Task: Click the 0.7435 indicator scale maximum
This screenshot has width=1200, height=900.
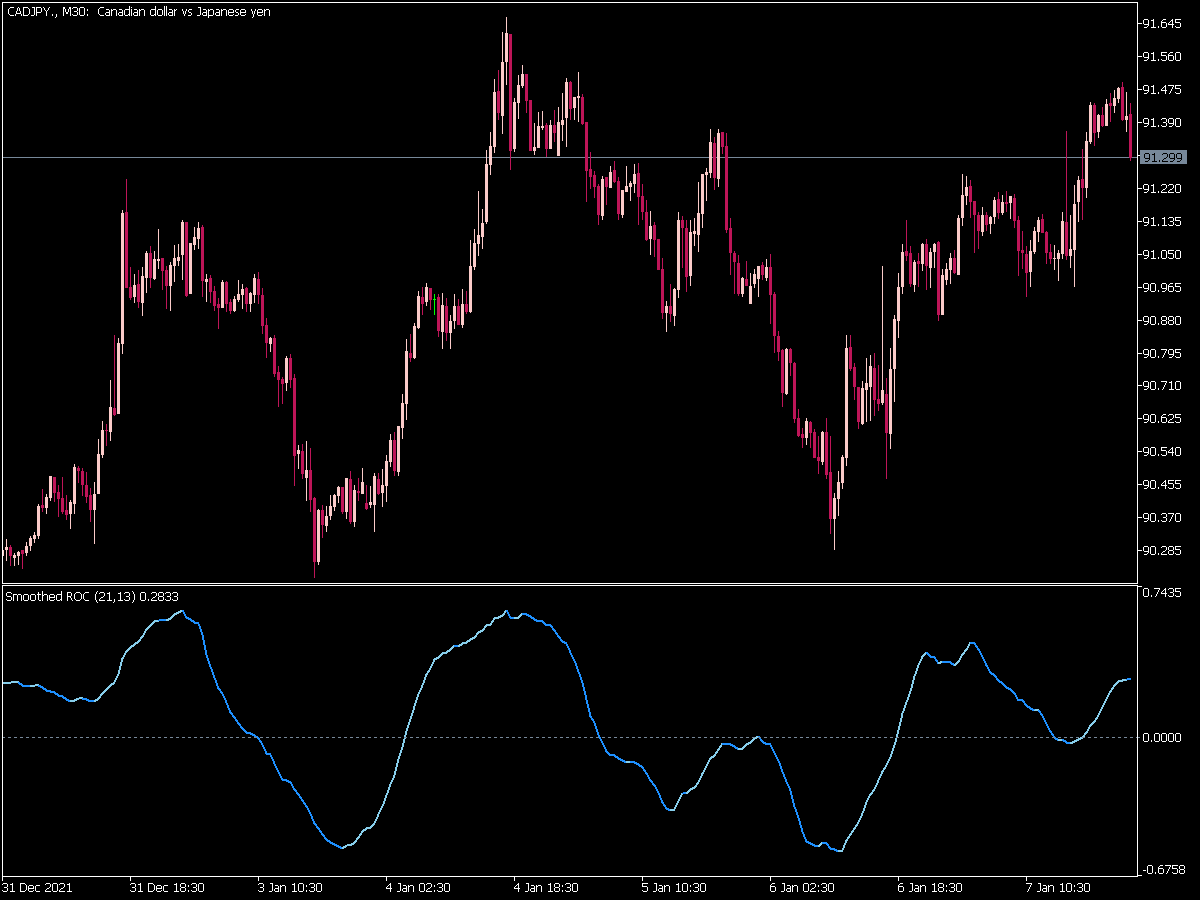Action: pyautogui.click(x=1163, y=593)
